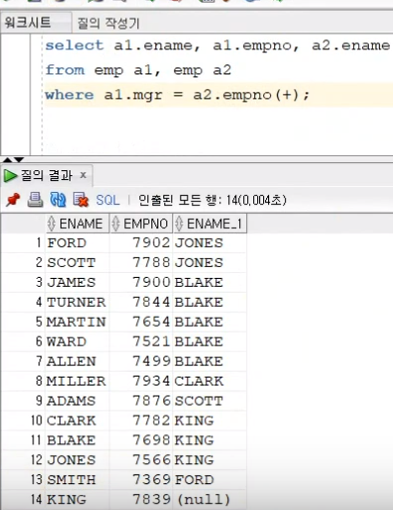393x510 pixels.
Task: Select the SMITH name cell
Action: (x=77, y=480)
